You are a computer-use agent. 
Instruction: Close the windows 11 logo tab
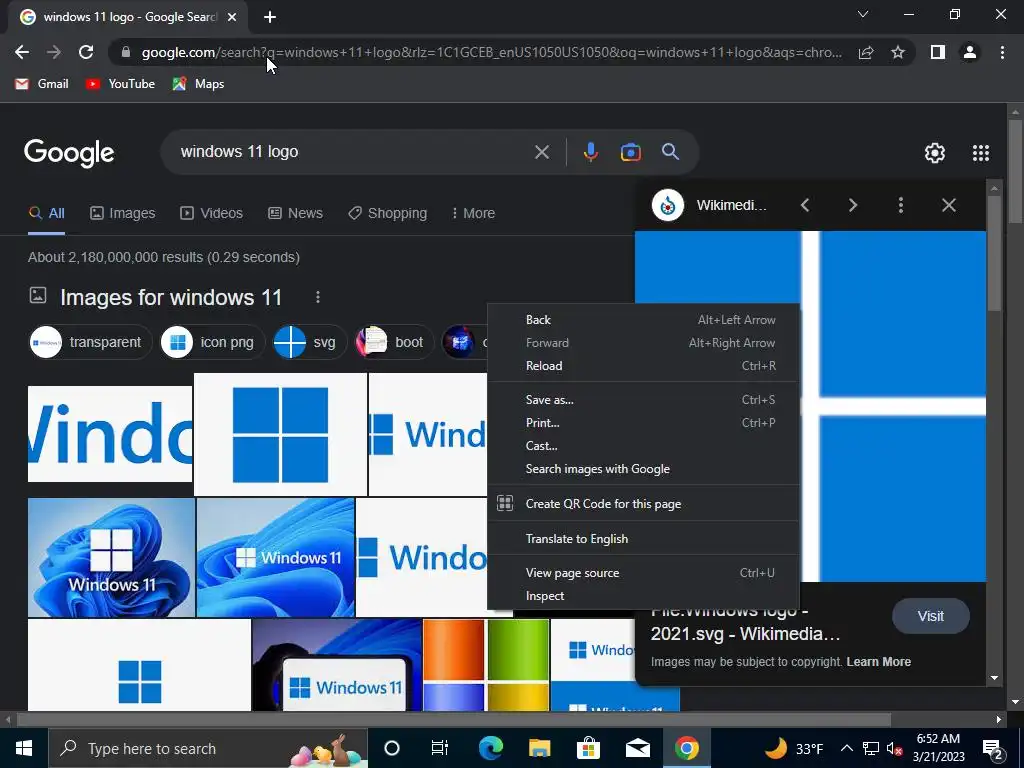[232, 17]
